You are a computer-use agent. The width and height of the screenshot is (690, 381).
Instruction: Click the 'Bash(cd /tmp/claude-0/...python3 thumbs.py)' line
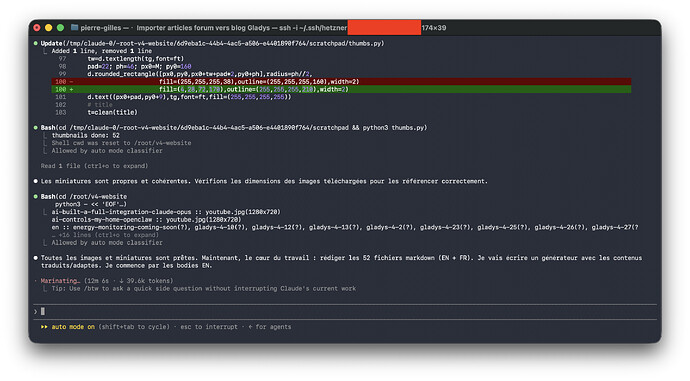tap(234, 128)
